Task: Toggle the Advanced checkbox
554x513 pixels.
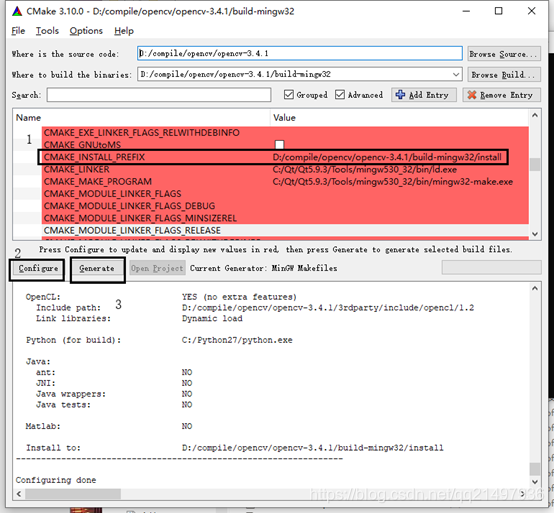Action: 340,95
